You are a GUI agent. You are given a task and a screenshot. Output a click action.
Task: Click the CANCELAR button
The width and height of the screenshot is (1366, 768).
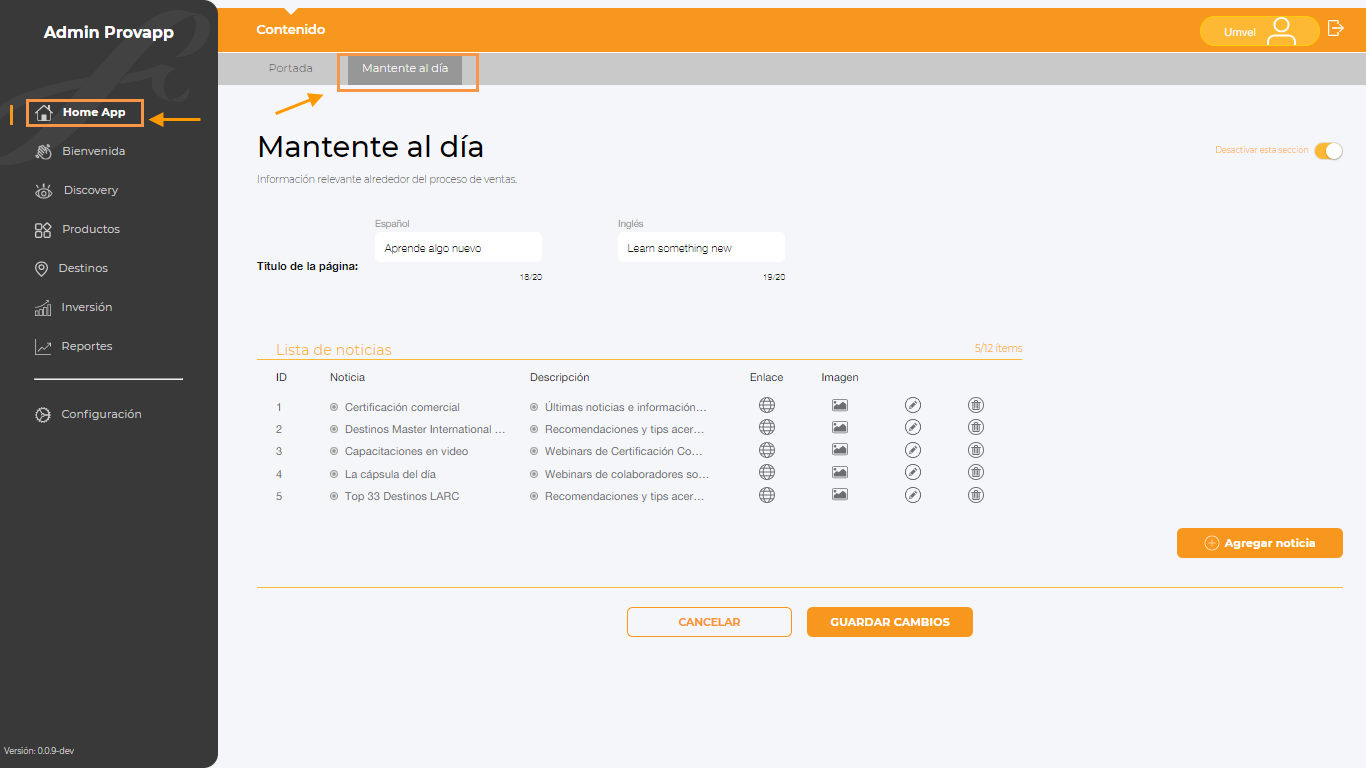click(709, 622)
